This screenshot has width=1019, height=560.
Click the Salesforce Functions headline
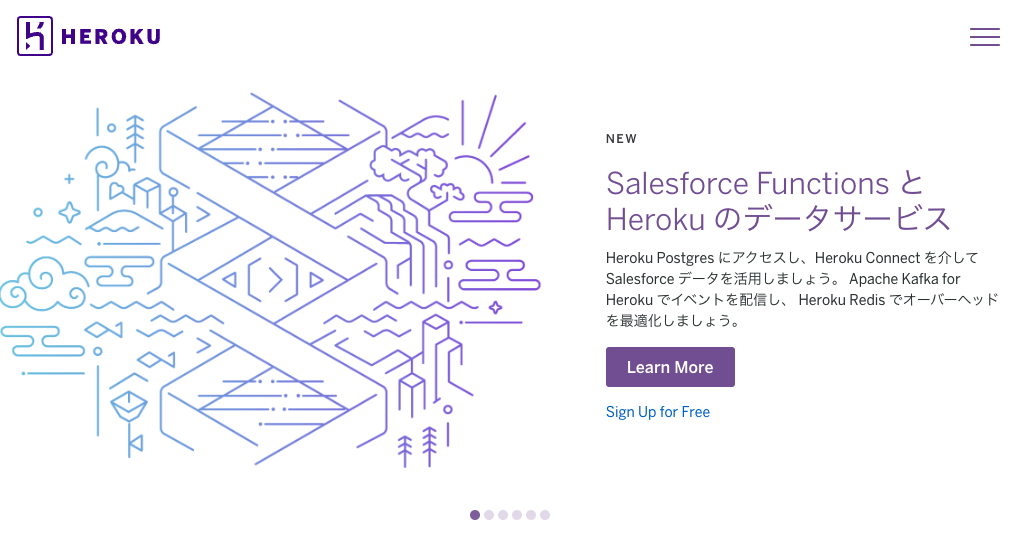(x=778, y=201)
